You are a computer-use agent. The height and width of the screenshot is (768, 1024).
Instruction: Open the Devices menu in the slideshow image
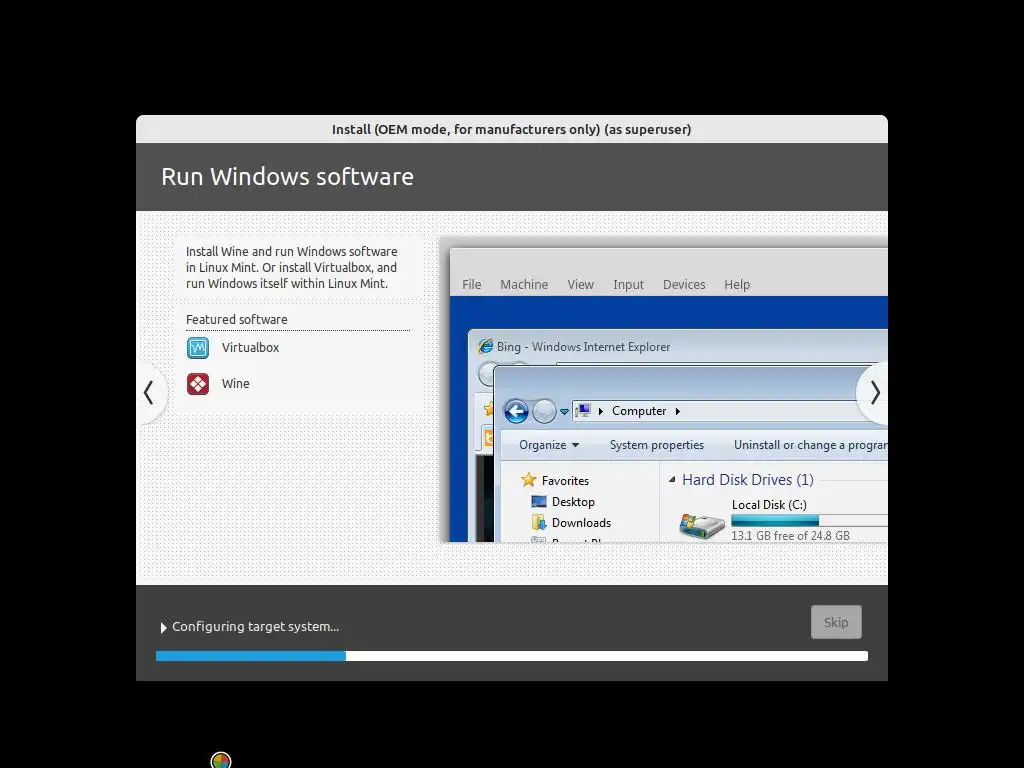[x=684, y=285]
